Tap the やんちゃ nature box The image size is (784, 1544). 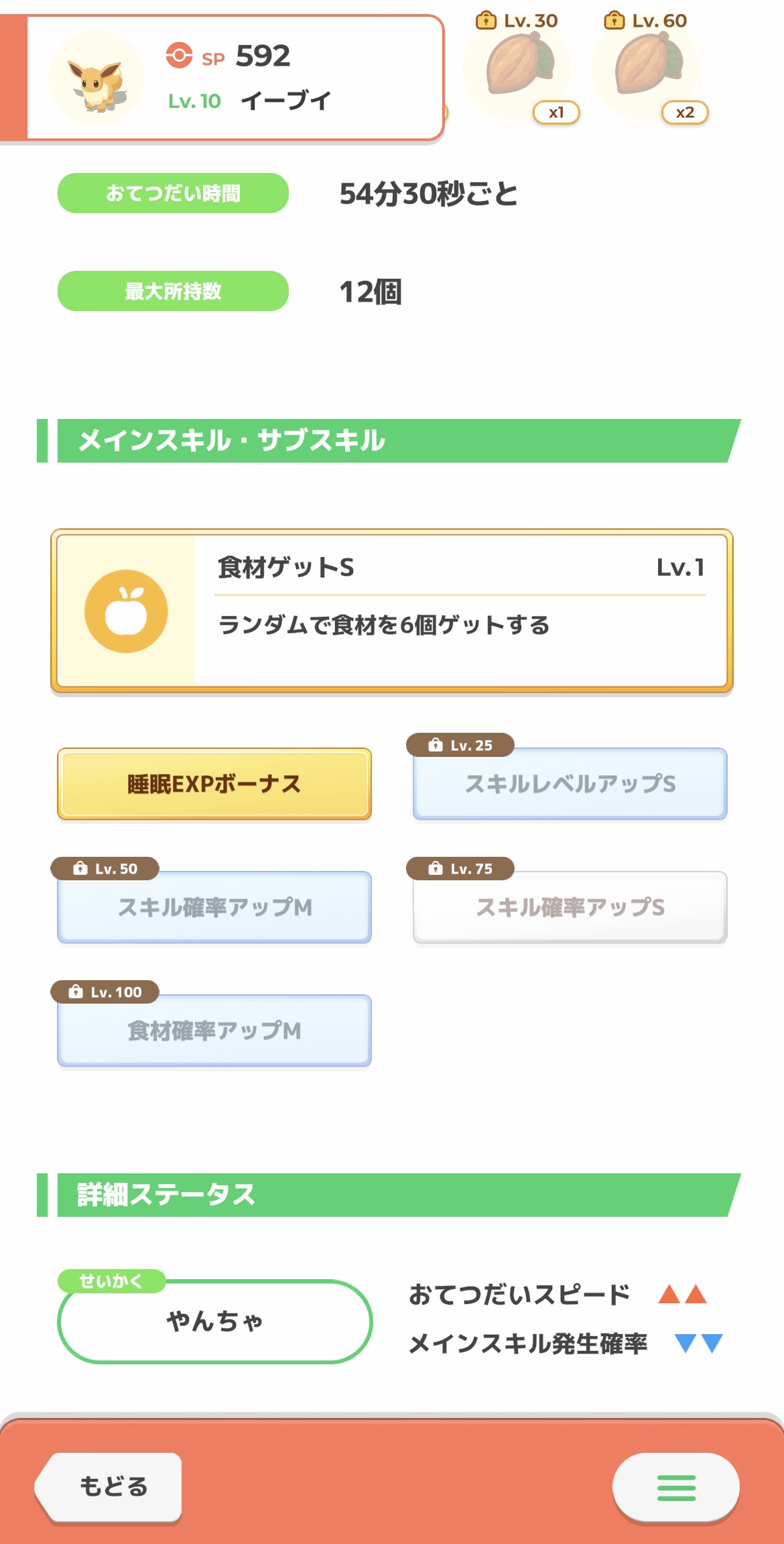pos(214,1321)
